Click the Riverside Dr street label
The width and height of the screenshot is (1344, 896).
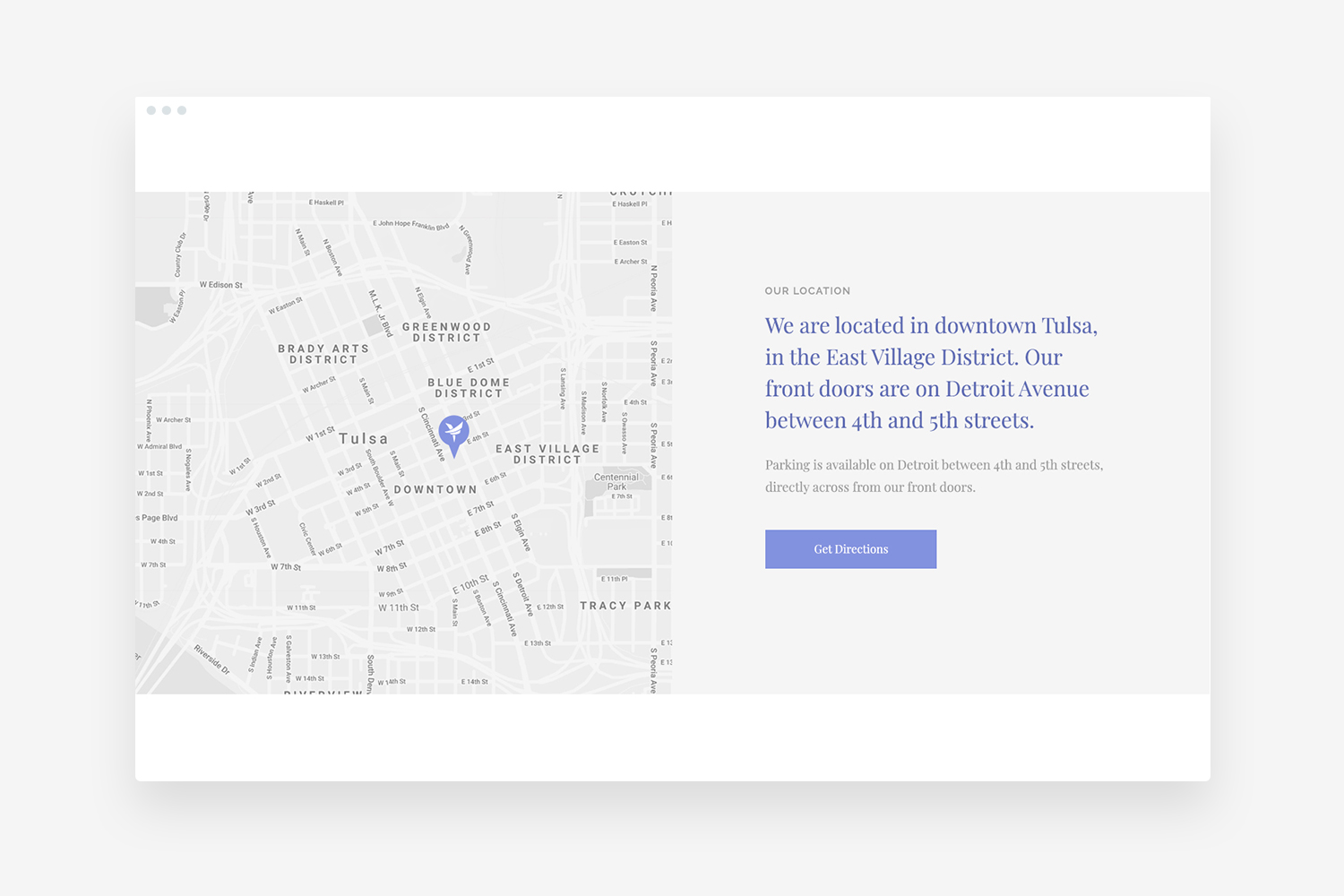(x=212, y=659)
